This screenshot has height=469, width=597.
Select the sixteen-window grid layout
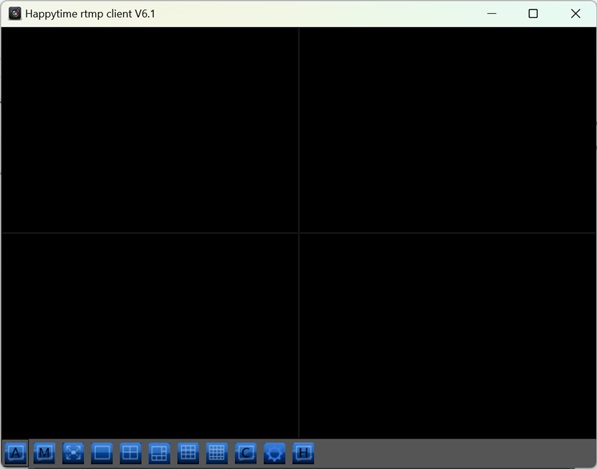coord(217,453)
